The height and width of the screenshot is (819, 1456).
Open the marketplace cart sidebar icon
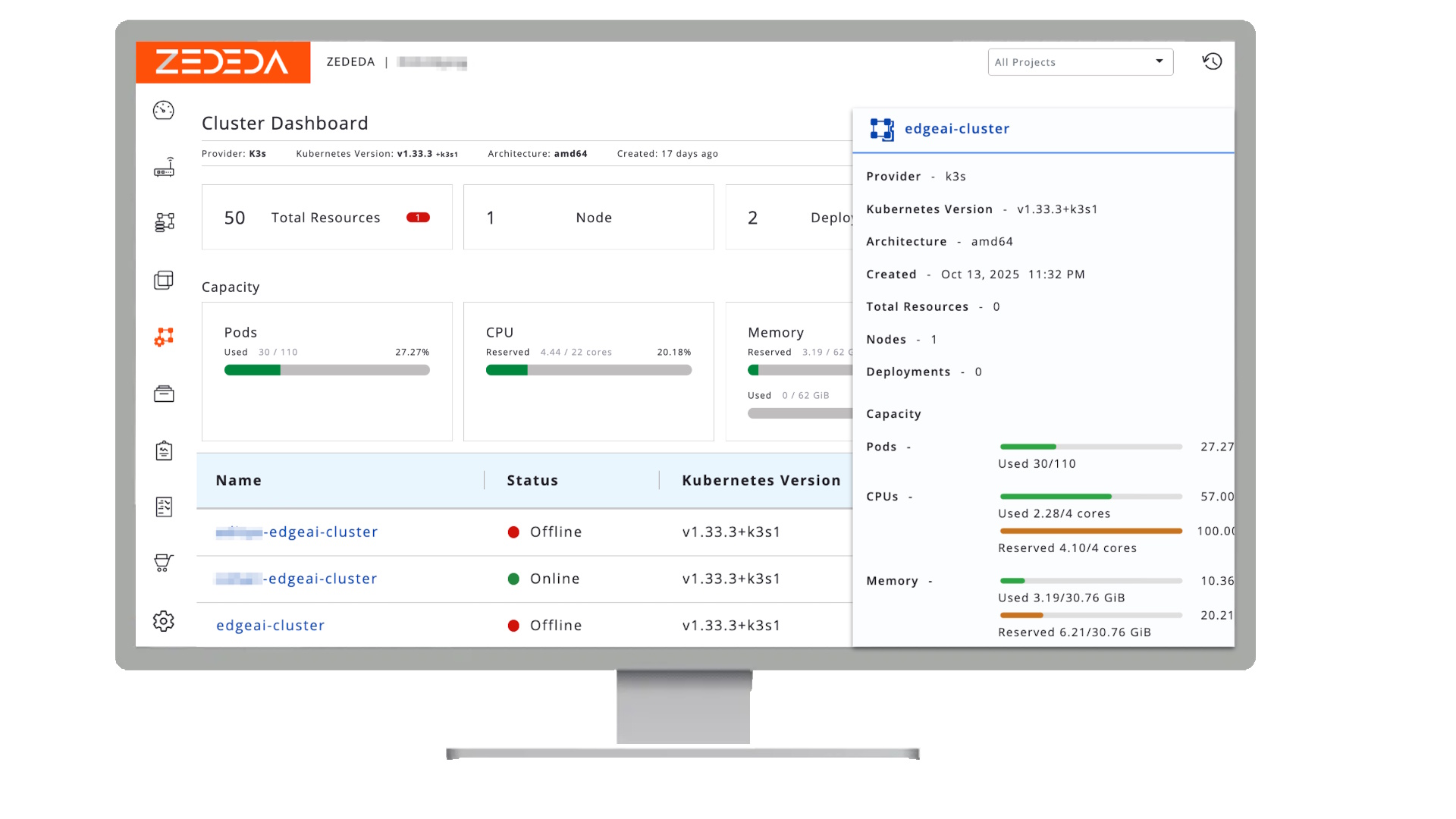pos(164,563)
